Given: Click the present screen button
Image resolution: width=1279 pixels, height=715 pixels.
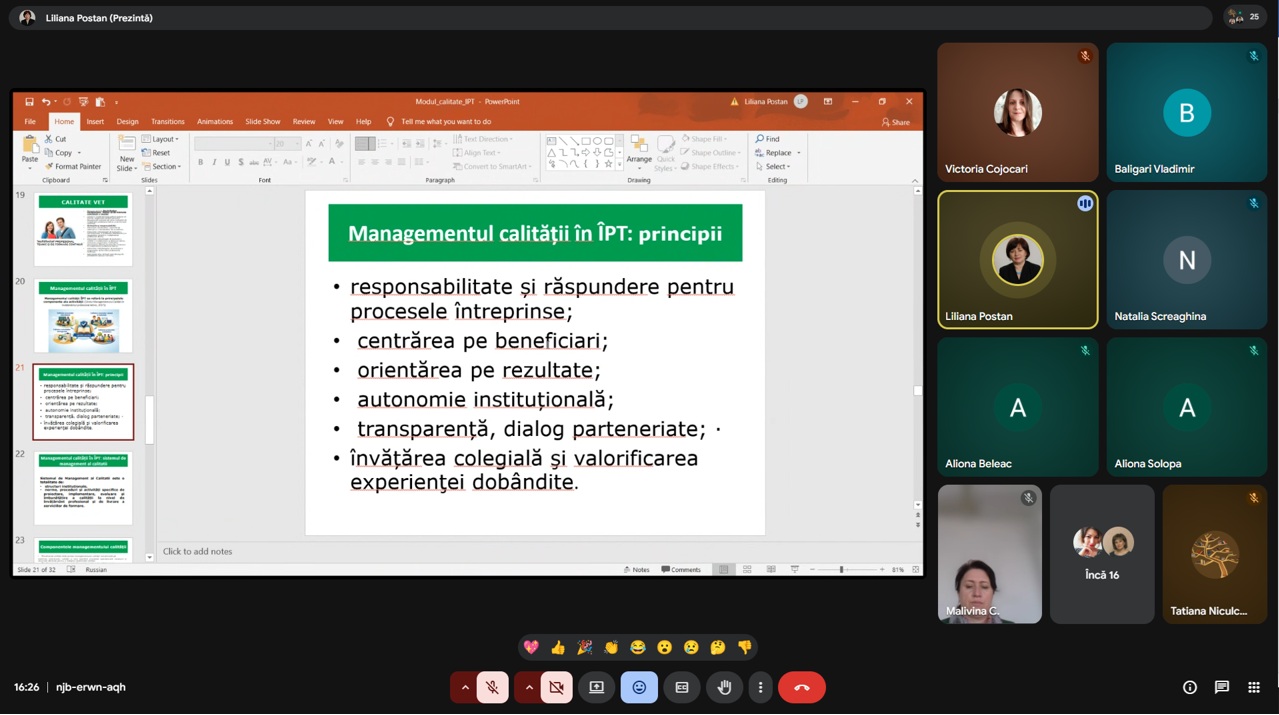Looking at the screenshot, I should (597, 688).
